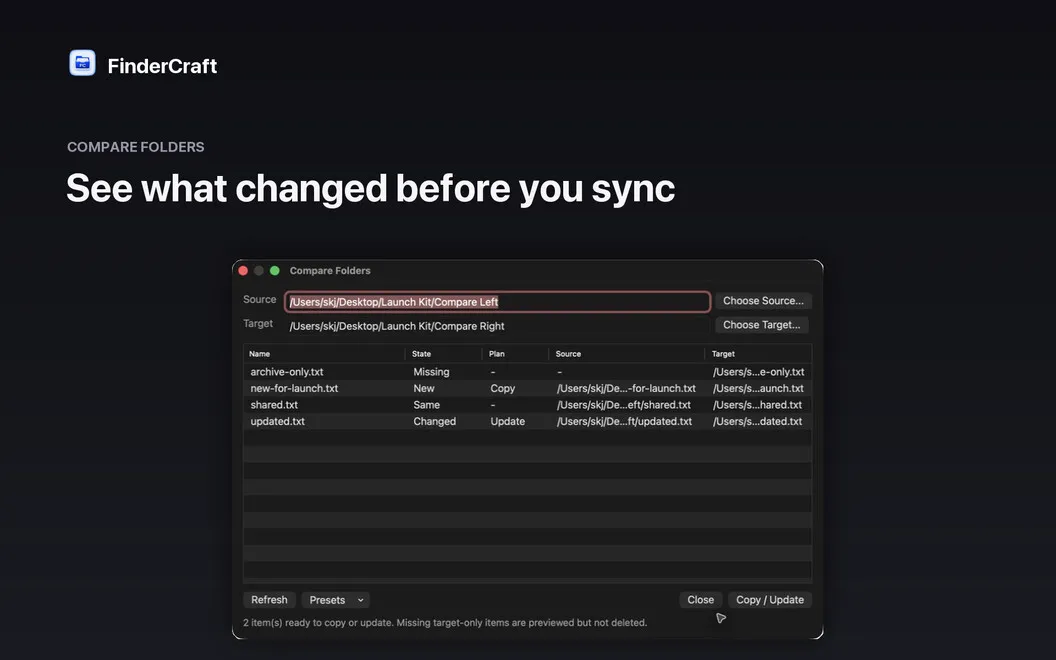Click the Update plan cell
This screenshot has height=660, width=1056.
click(x=508, y=421)
